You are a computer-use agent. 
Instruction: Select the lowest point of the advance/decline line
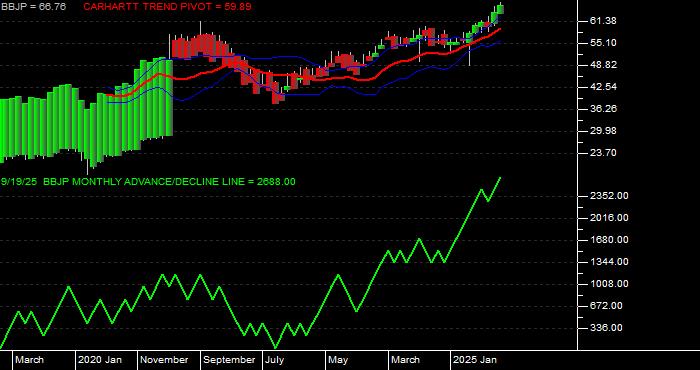click(275, 347)
